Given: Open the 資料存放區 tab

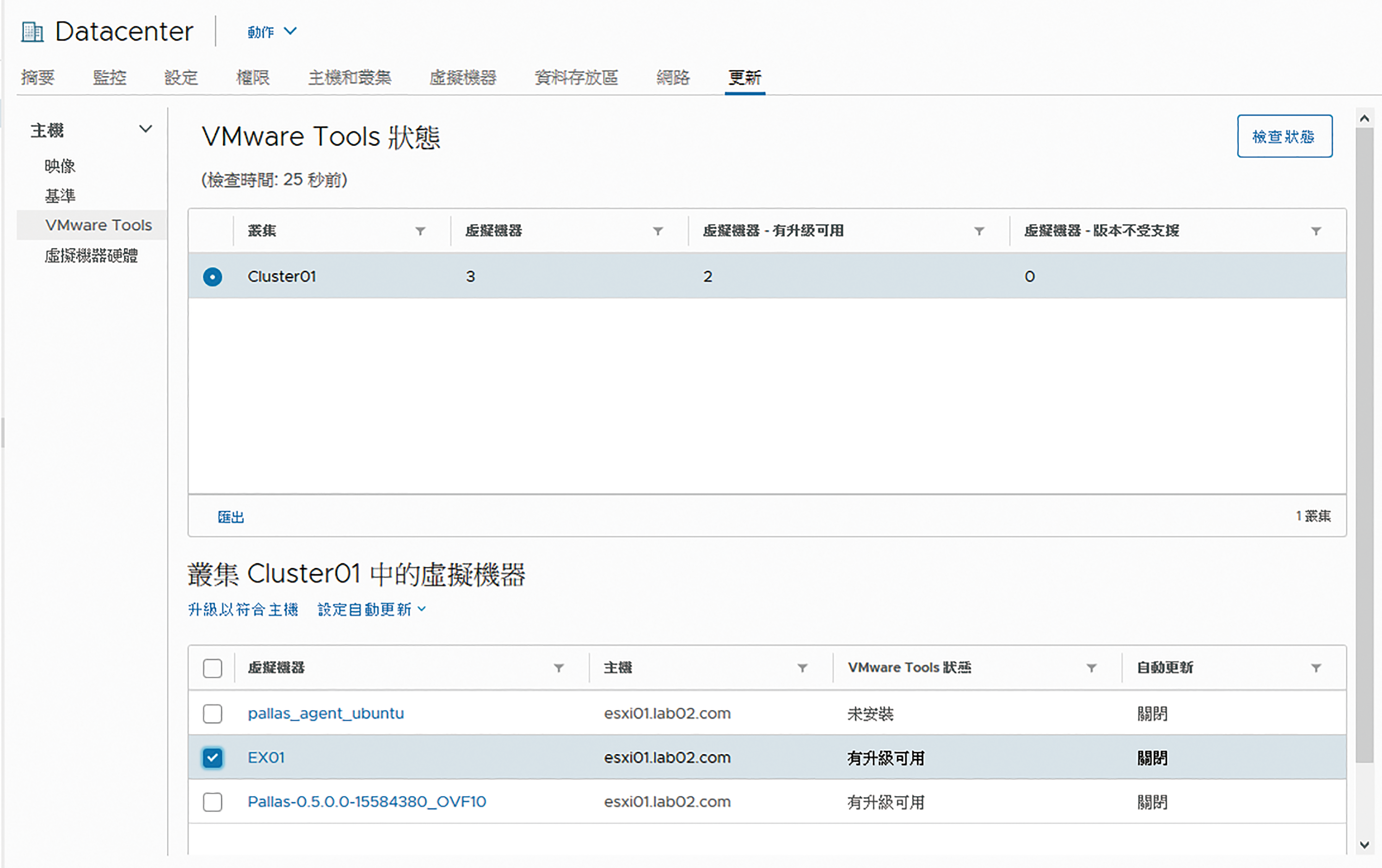Looking at the screenshot, I should [576, 78].
